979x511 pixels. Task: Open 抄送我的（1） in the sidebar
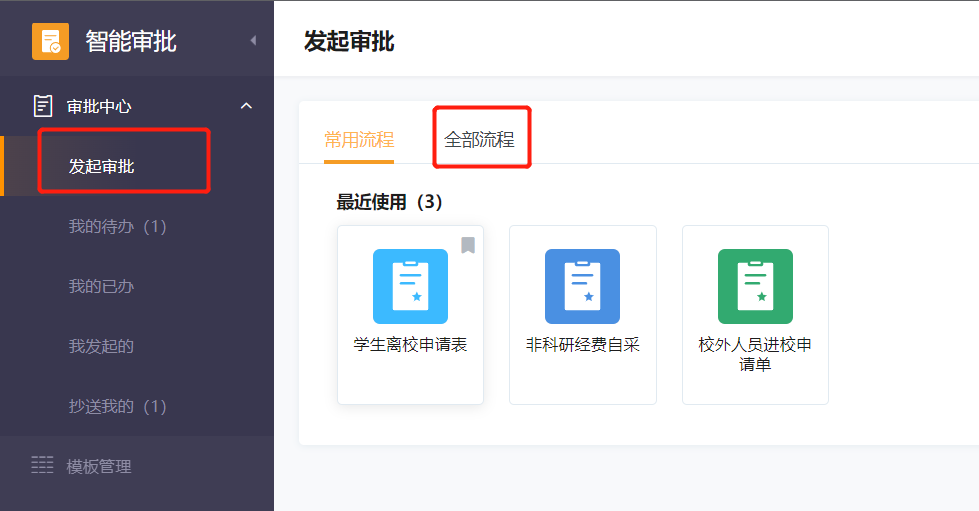click(x=117, y=406)
